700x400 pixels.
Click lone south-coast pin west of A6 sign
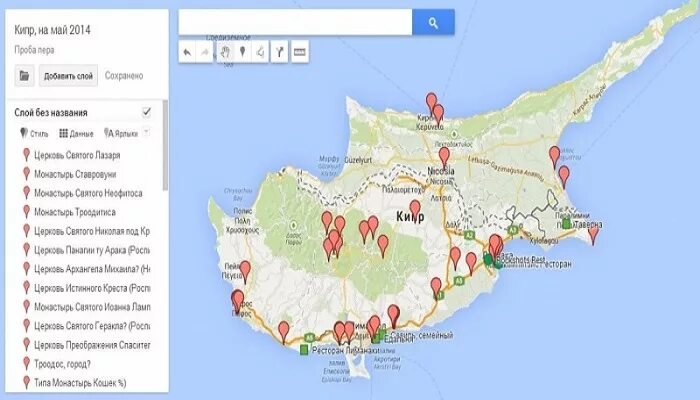(x=283, y=332)
